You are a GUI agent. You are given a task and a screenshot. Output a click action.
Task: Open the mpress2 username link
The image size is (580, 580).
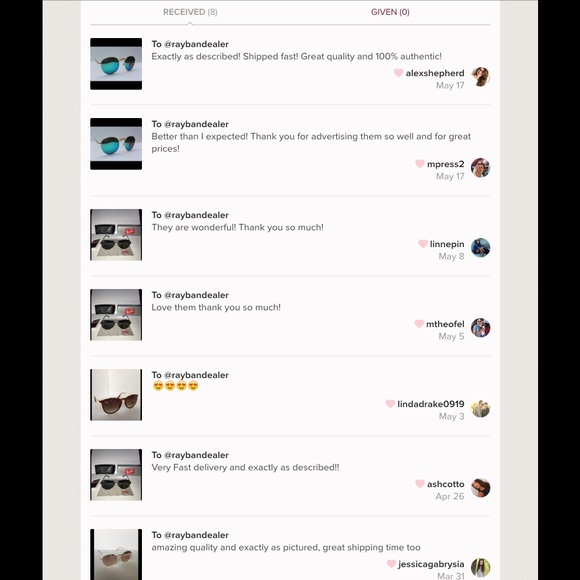(x=445, y=164)
